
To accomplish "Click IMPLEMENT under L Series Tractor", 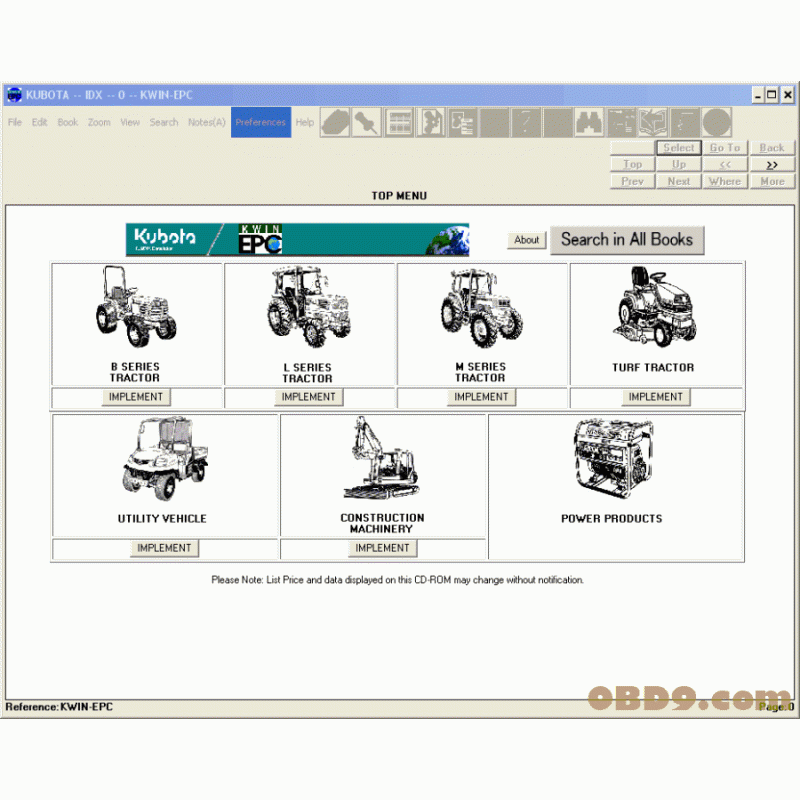I will (x=309, y=397).
